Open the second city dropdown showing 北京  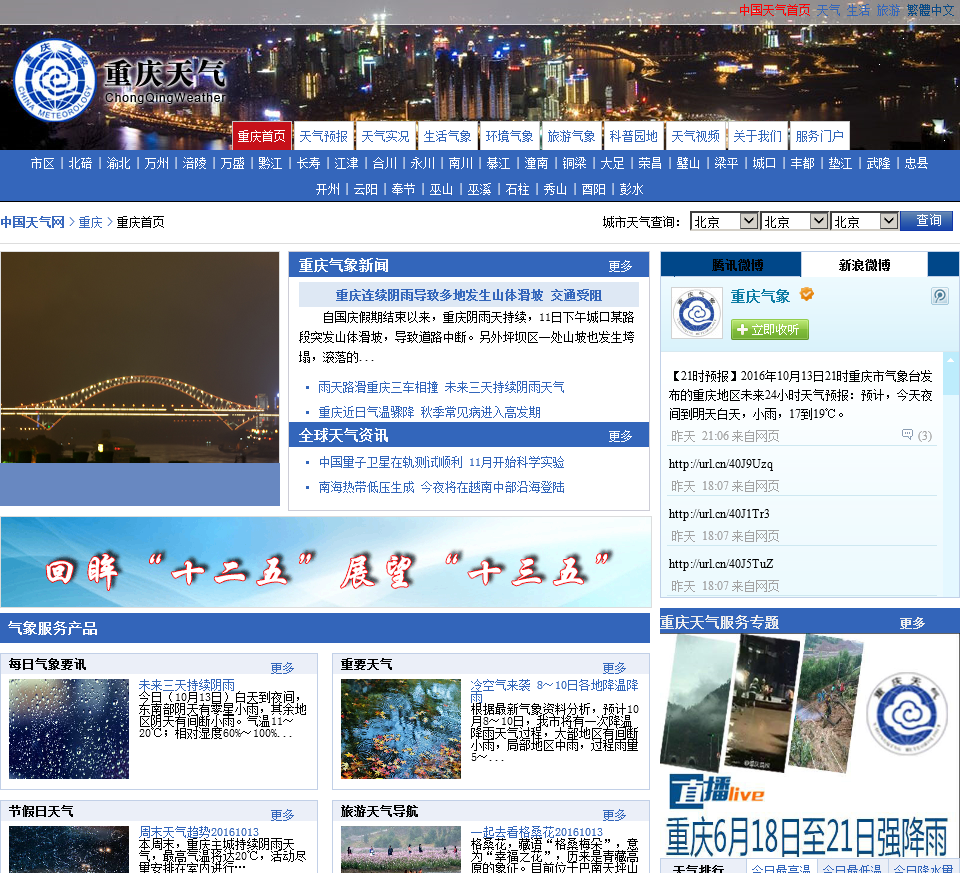point(794,222)
